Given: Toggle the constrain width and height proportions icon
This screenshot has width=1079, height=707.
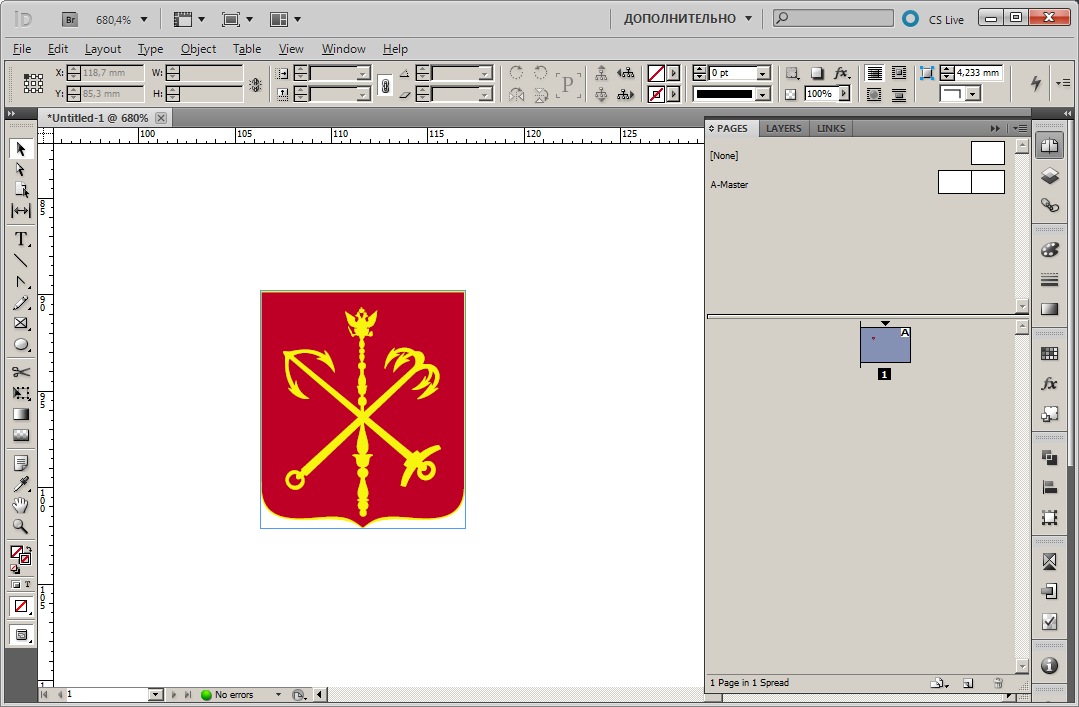Looking at the screenshot, I should 255,85.
